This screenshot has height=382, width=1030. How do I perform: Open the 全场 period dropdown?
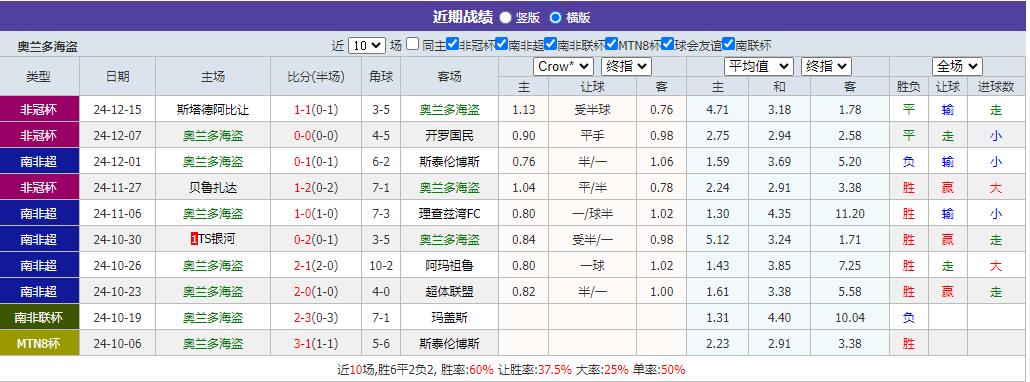pos(957,66)
